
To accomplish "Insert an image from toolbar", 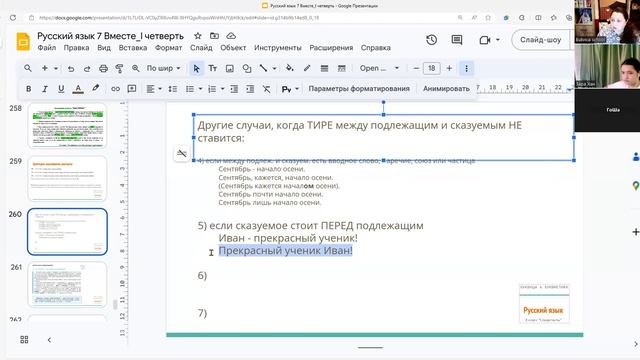I will [x=230, y=69].
